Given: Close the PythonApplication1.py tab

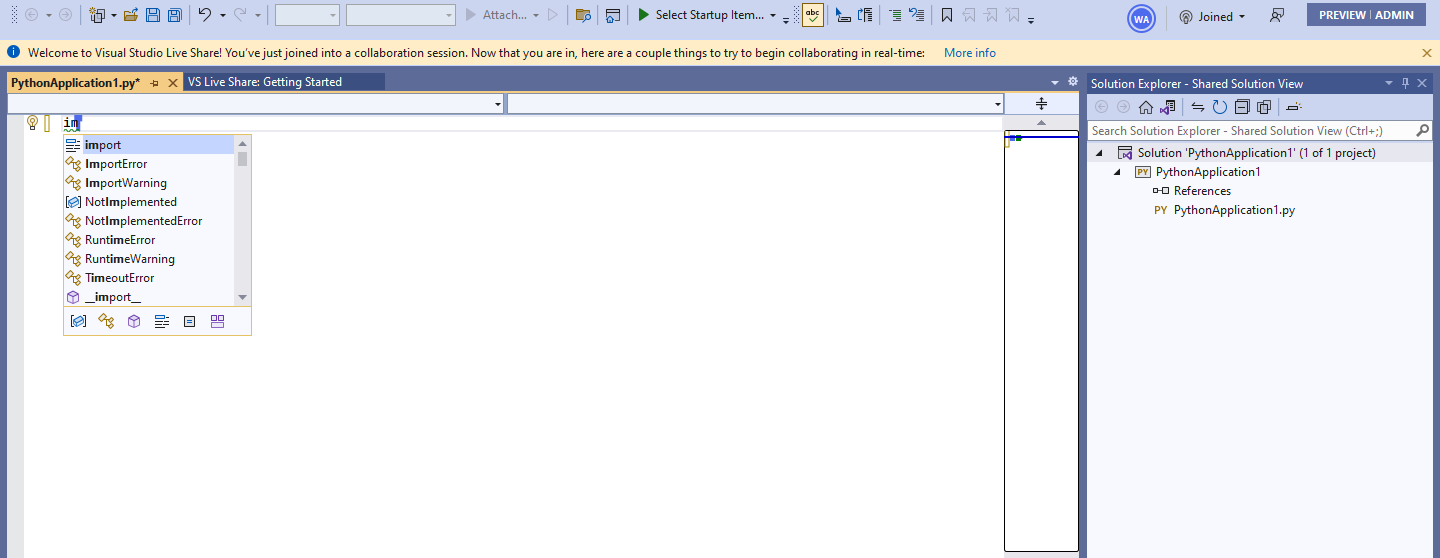Looking at the screenshot, I should tap(173, 83).
